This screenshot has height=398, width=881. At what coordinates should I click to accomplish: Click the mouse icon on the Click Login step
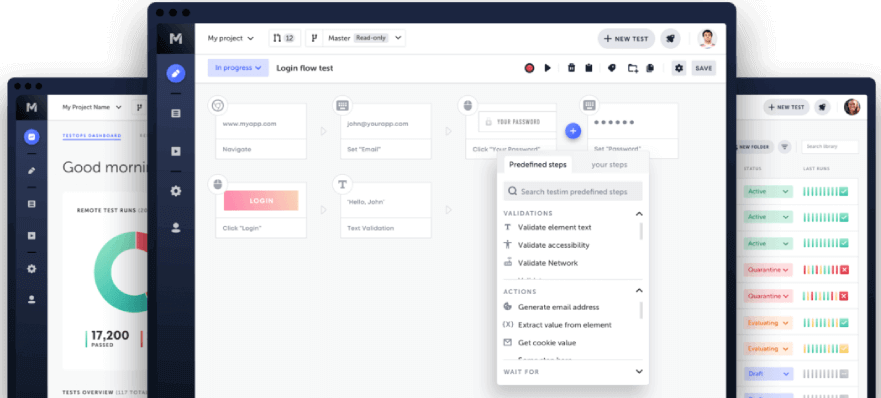[217, 184]
